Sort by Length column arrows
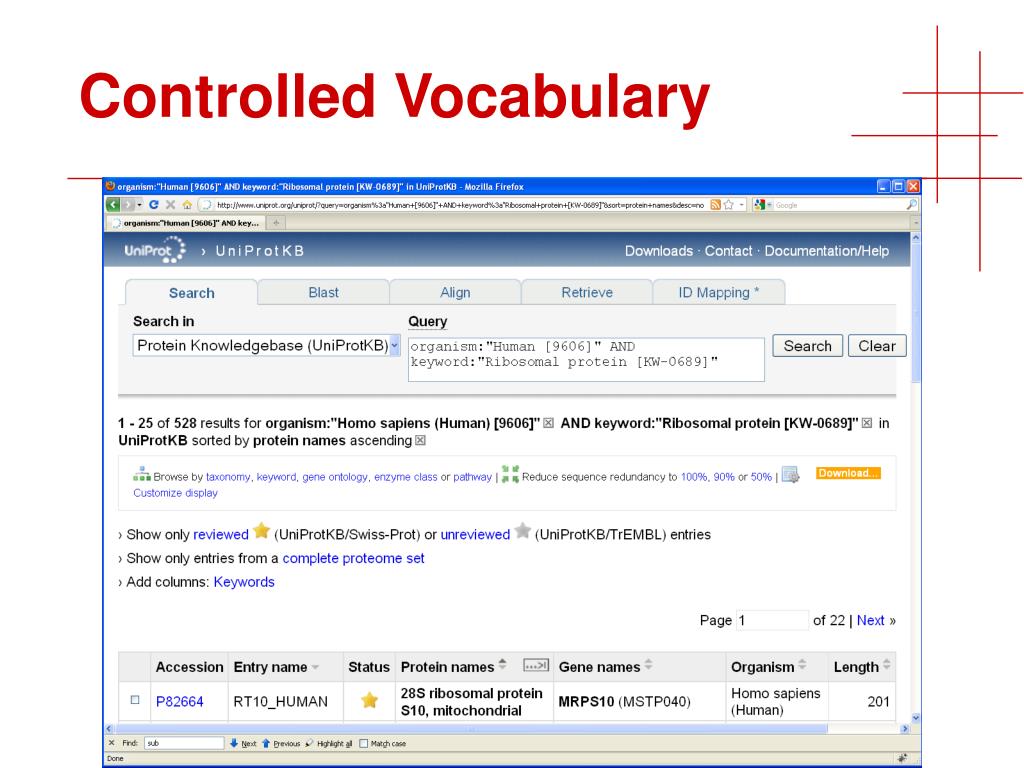 (886, 665)
